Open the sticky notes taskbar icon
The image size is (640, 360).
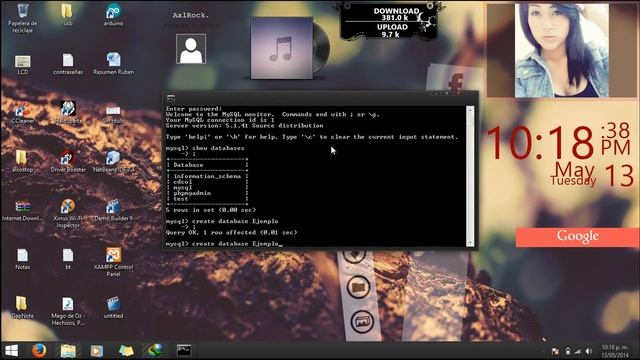(126, 351)
